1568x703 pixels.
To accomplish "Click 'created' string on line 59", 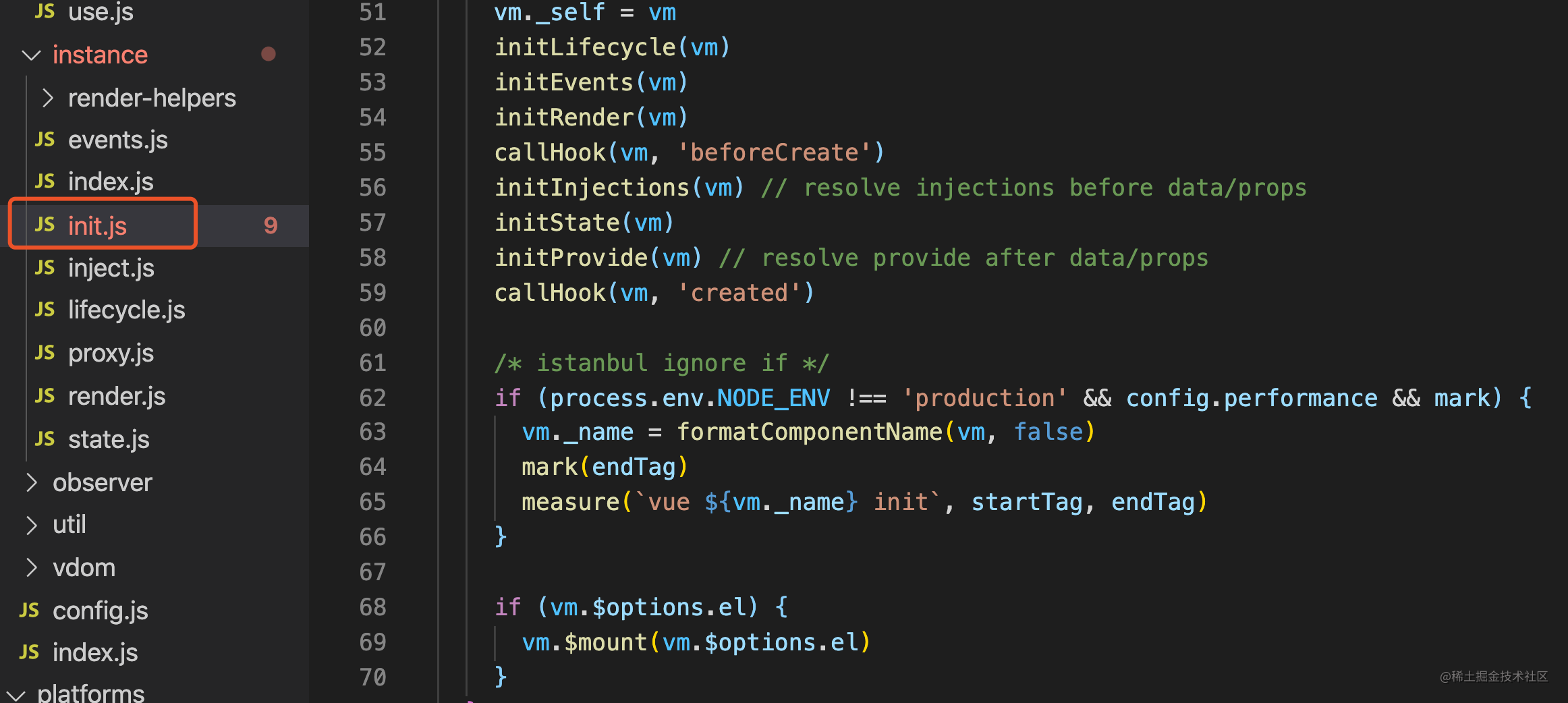I will pyautogui.click(x=739, y=293).
